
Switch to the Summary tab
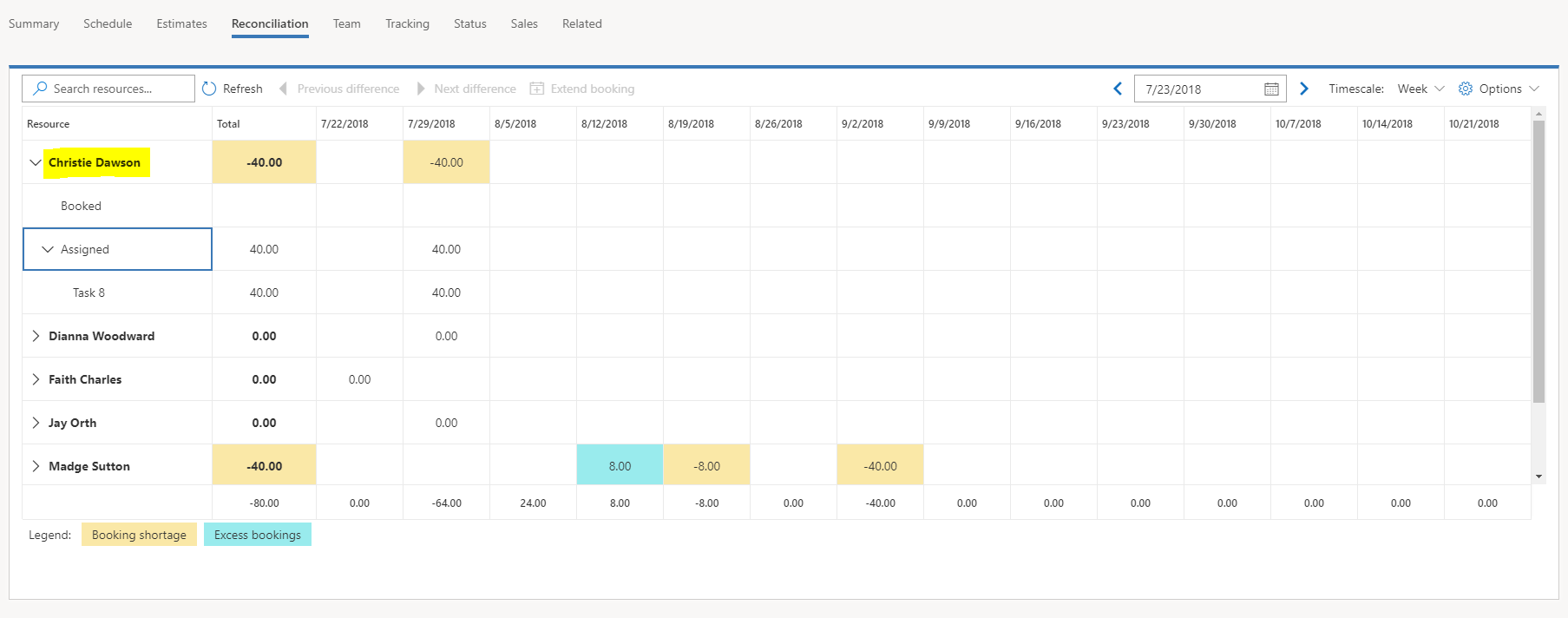click(x=34, y=23)
